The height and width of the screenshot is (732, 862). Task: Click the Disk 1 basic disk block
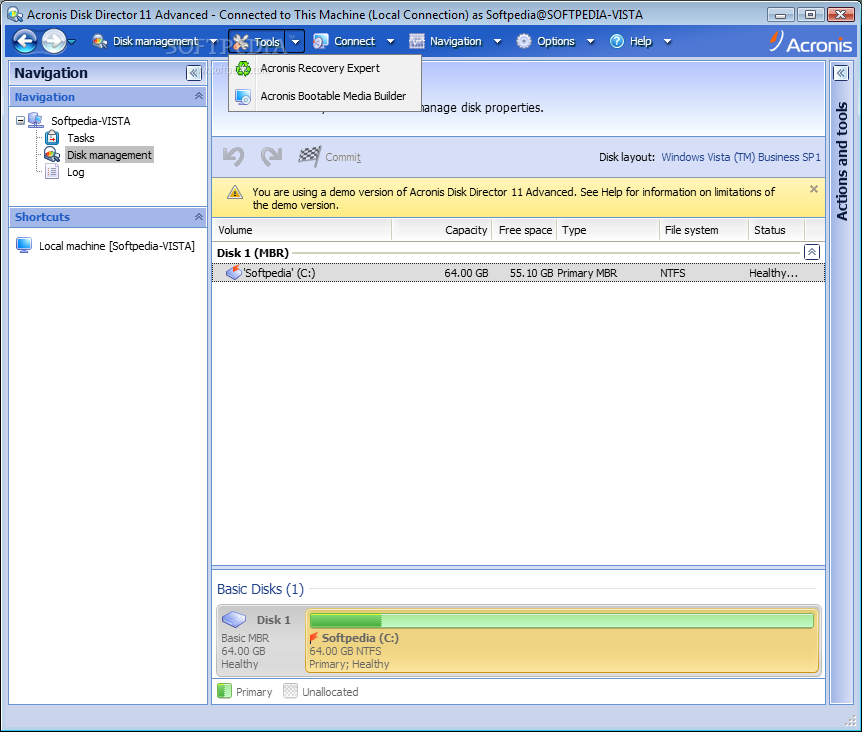click(261, 641)
